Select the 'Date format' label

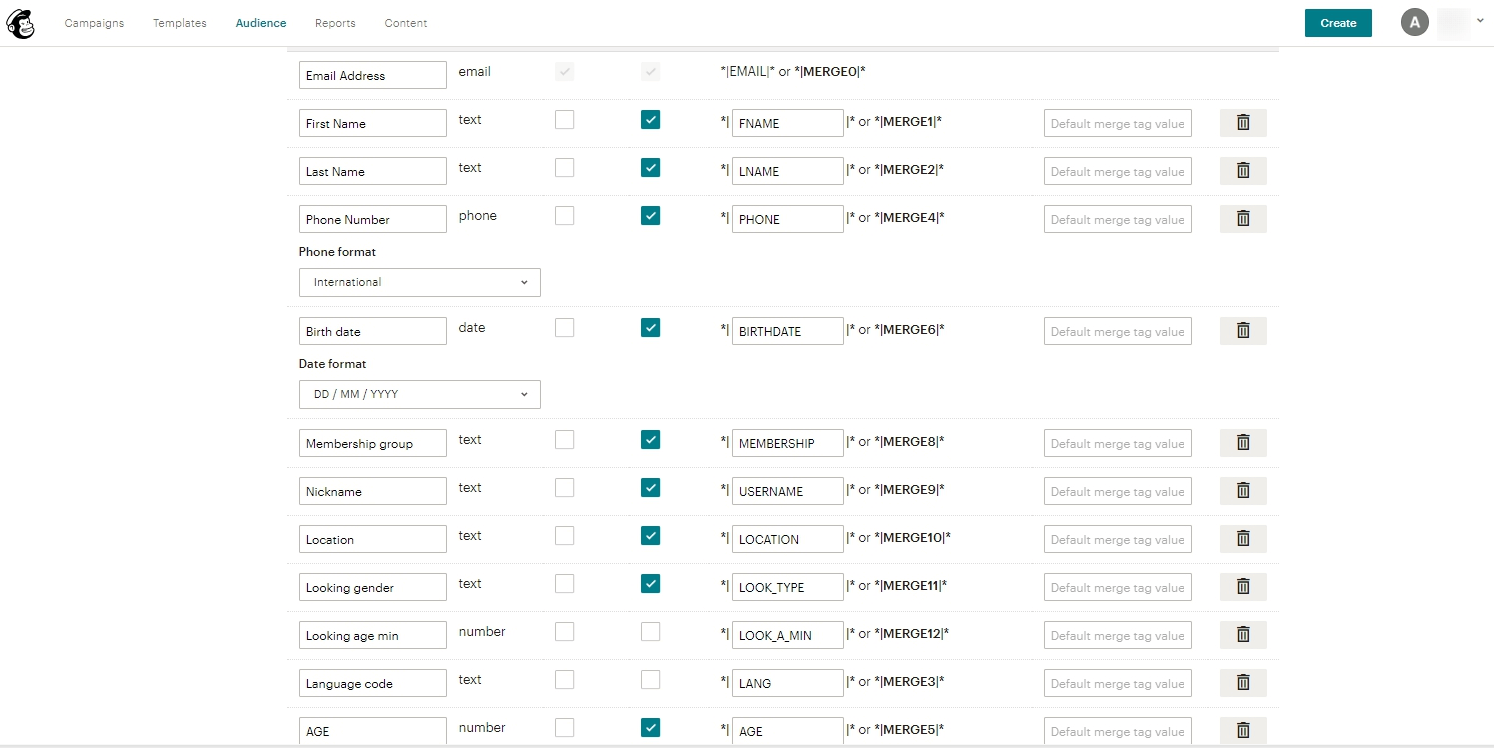[x=333, y=364]
